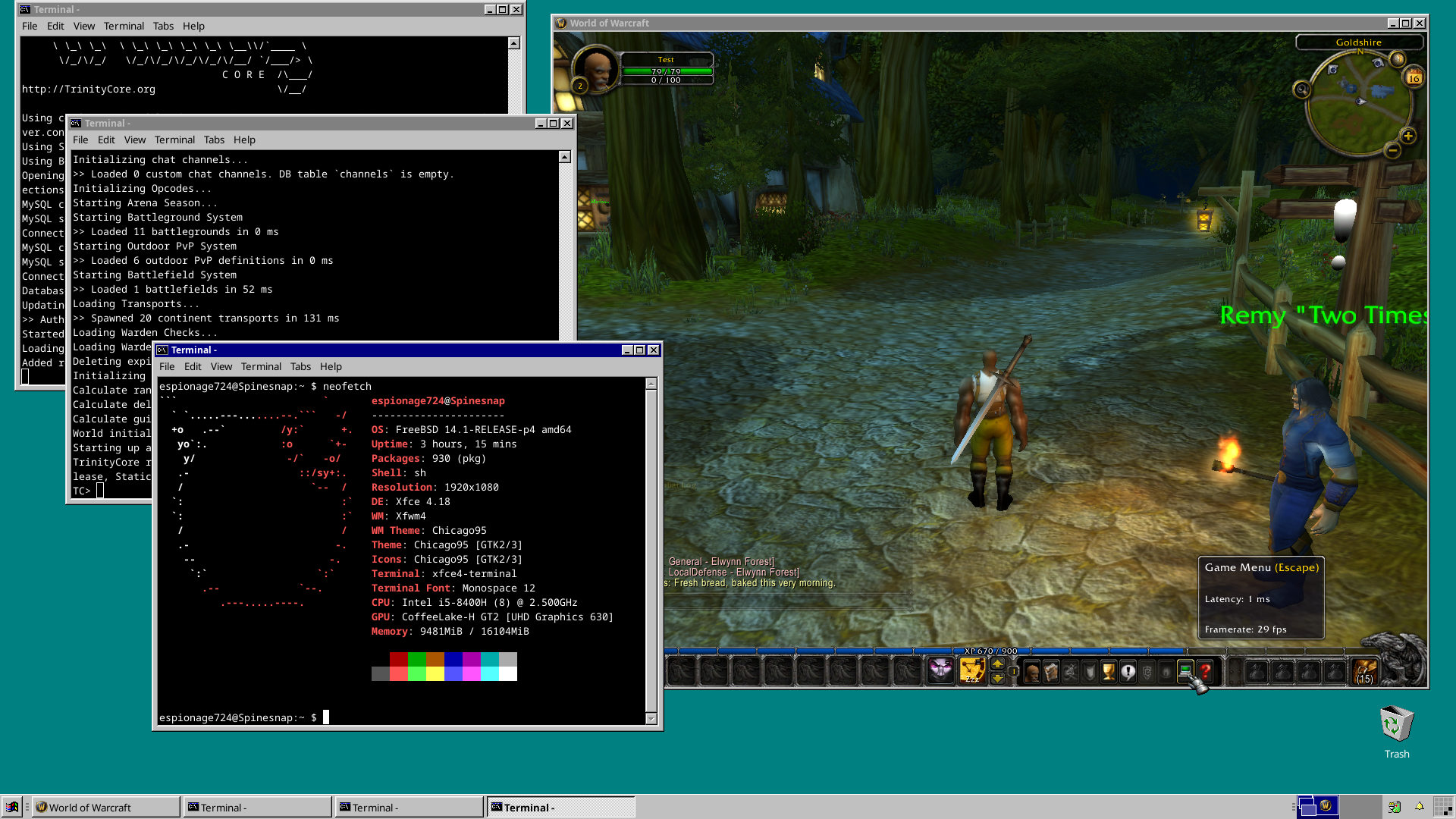This screenshot has width=1456, height=819.
Task: Open the calendar icon showing 16
Action: 1414,77
